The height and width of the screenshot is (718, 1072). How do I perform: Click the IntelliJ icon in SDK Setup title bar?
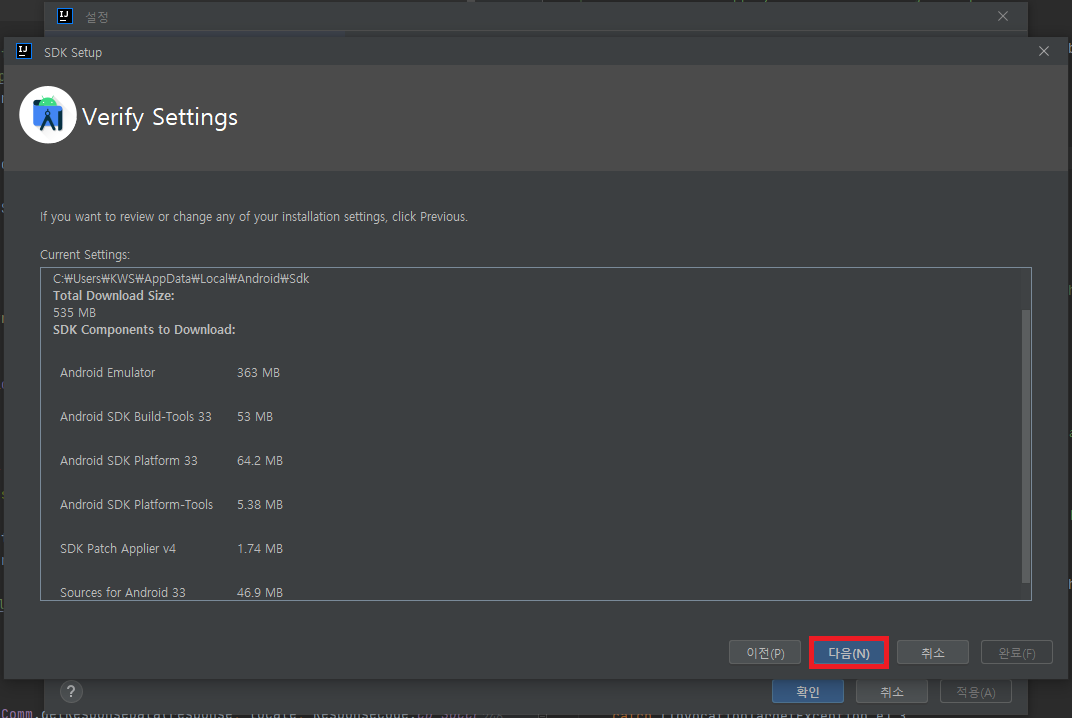click(24, 51)
